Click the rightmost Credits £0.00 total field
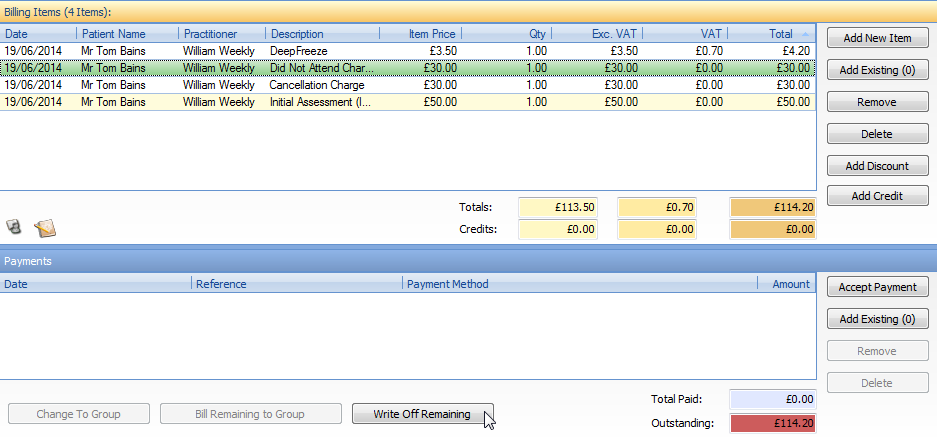Viewport: 937px width, 442px height. (773, 229)
